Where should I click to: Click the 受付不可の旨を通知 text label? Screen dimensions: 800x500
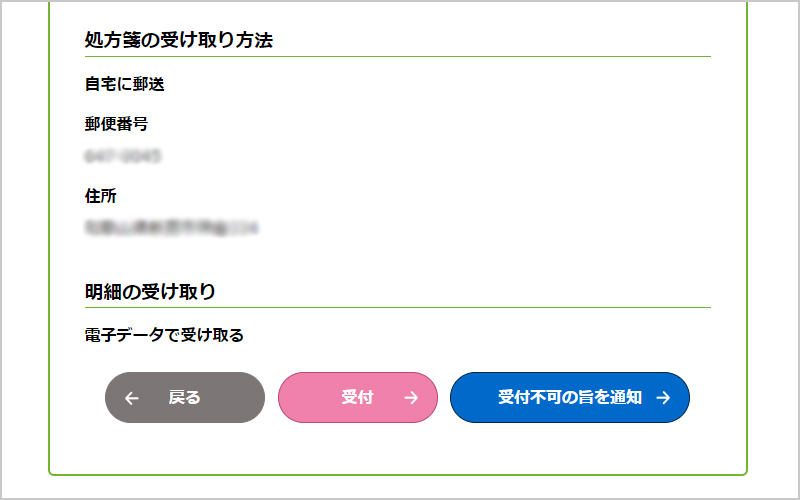tap(569, 398)
